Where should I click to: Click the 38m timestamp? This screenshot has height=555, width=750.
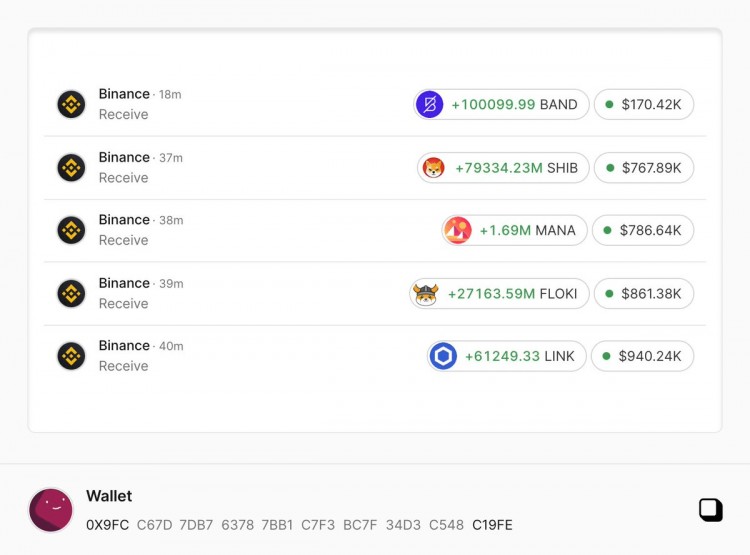pyautogui.click(x=171, y=221)
